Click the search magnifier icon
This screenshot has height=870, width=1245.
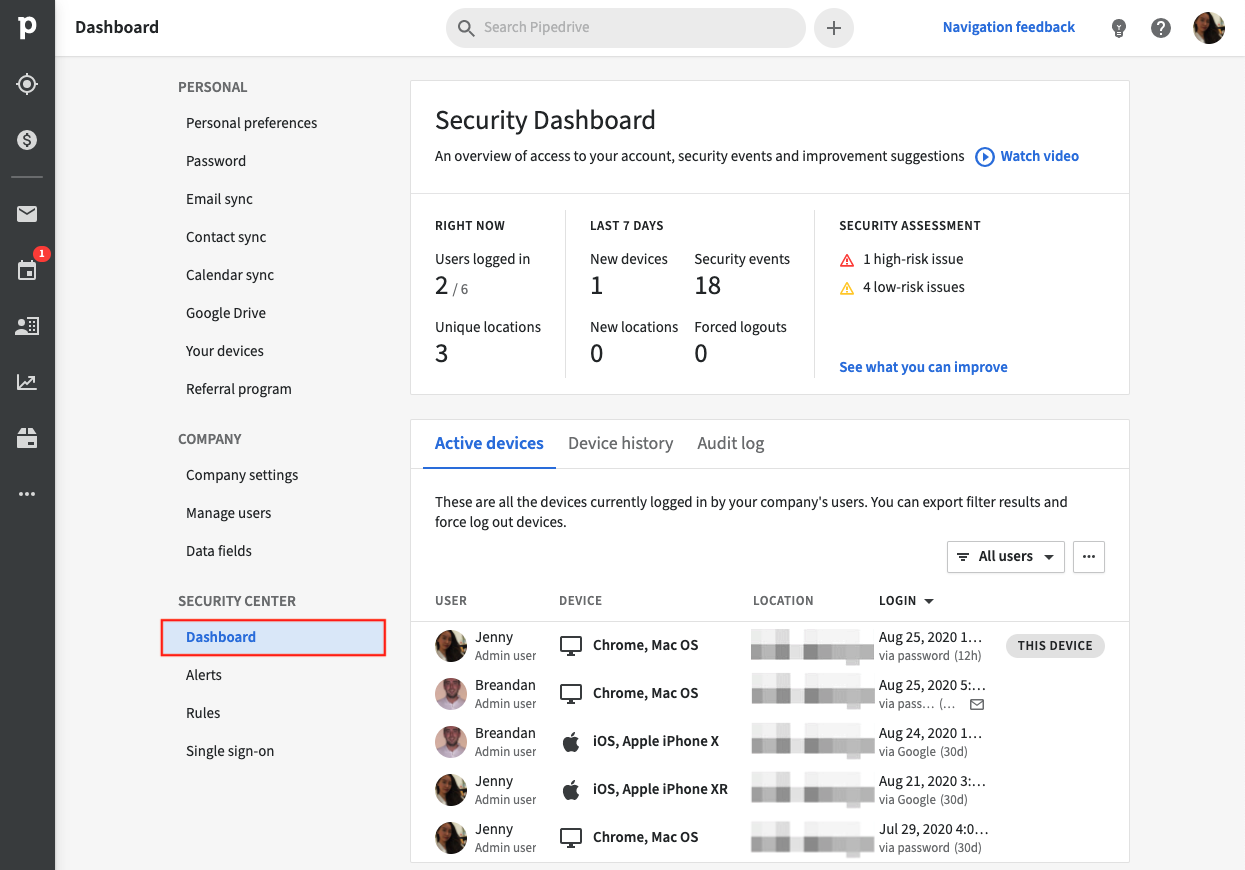pos(466,28)
